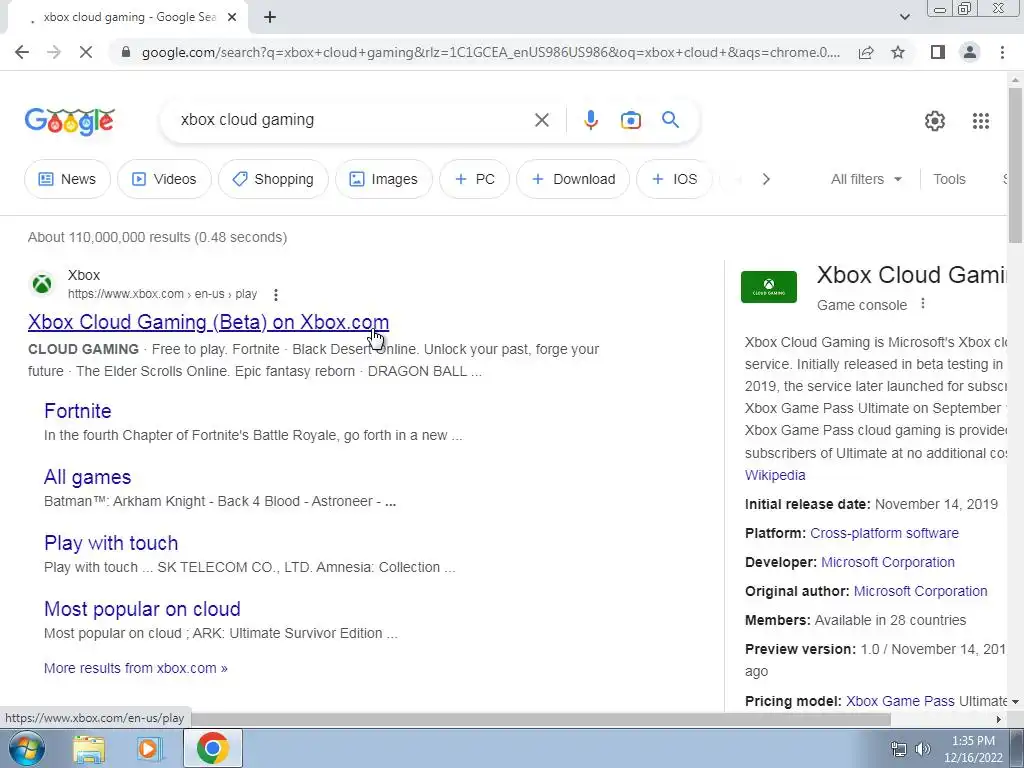1024x768 pixels.
Task: Open Microsoft Corporation original author link
Action: (920, 591)
